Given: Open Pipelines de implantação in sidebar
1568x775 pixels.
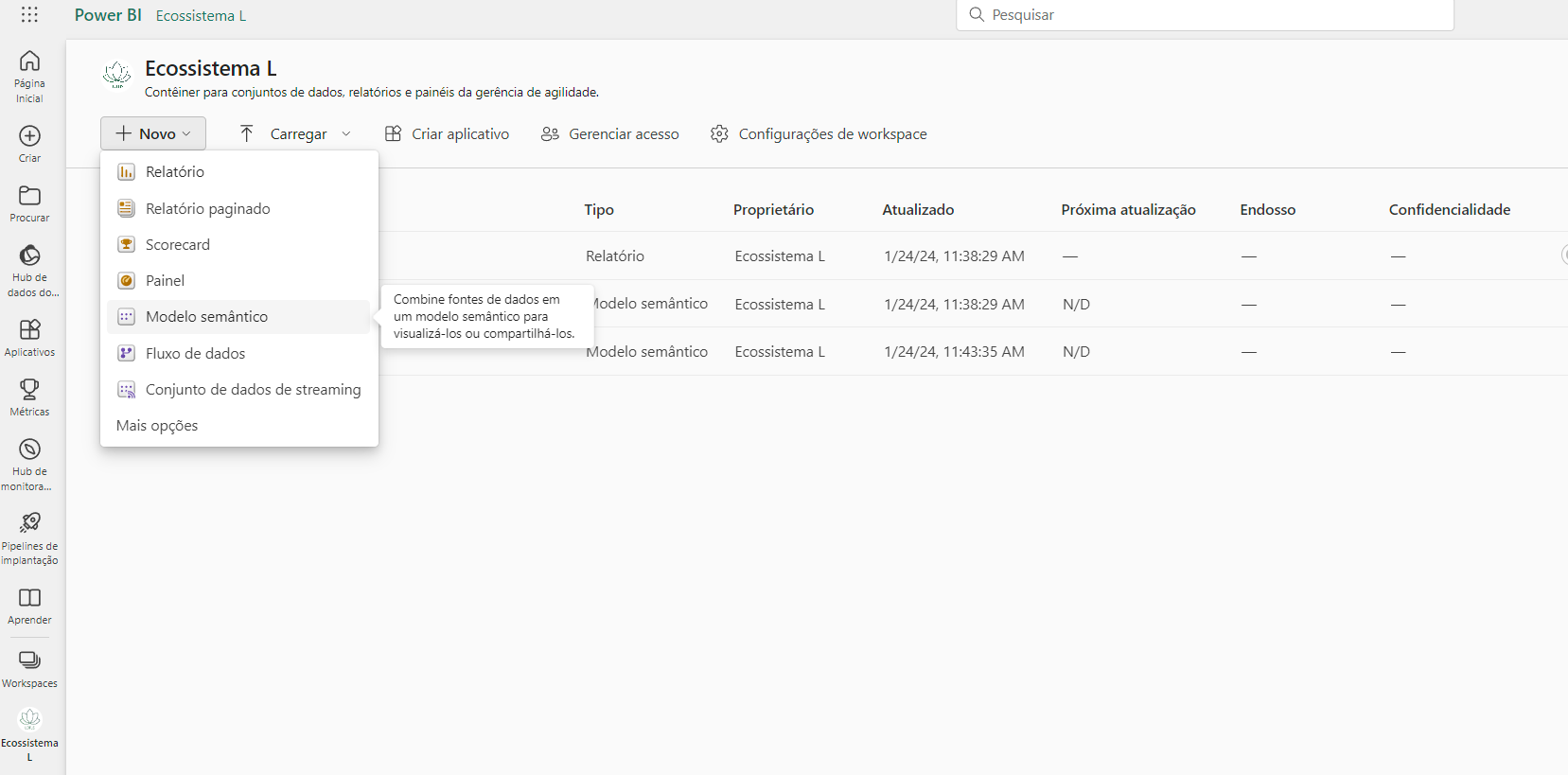Looking at the screenshot, I should coord(29,538).
